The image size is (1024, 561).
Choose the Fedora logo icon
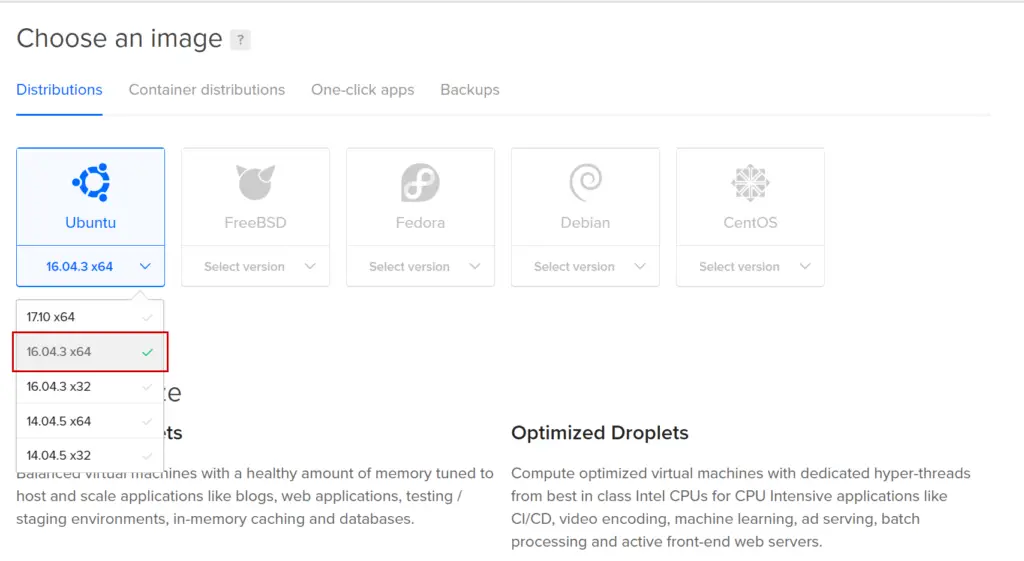tap(420, 182)
